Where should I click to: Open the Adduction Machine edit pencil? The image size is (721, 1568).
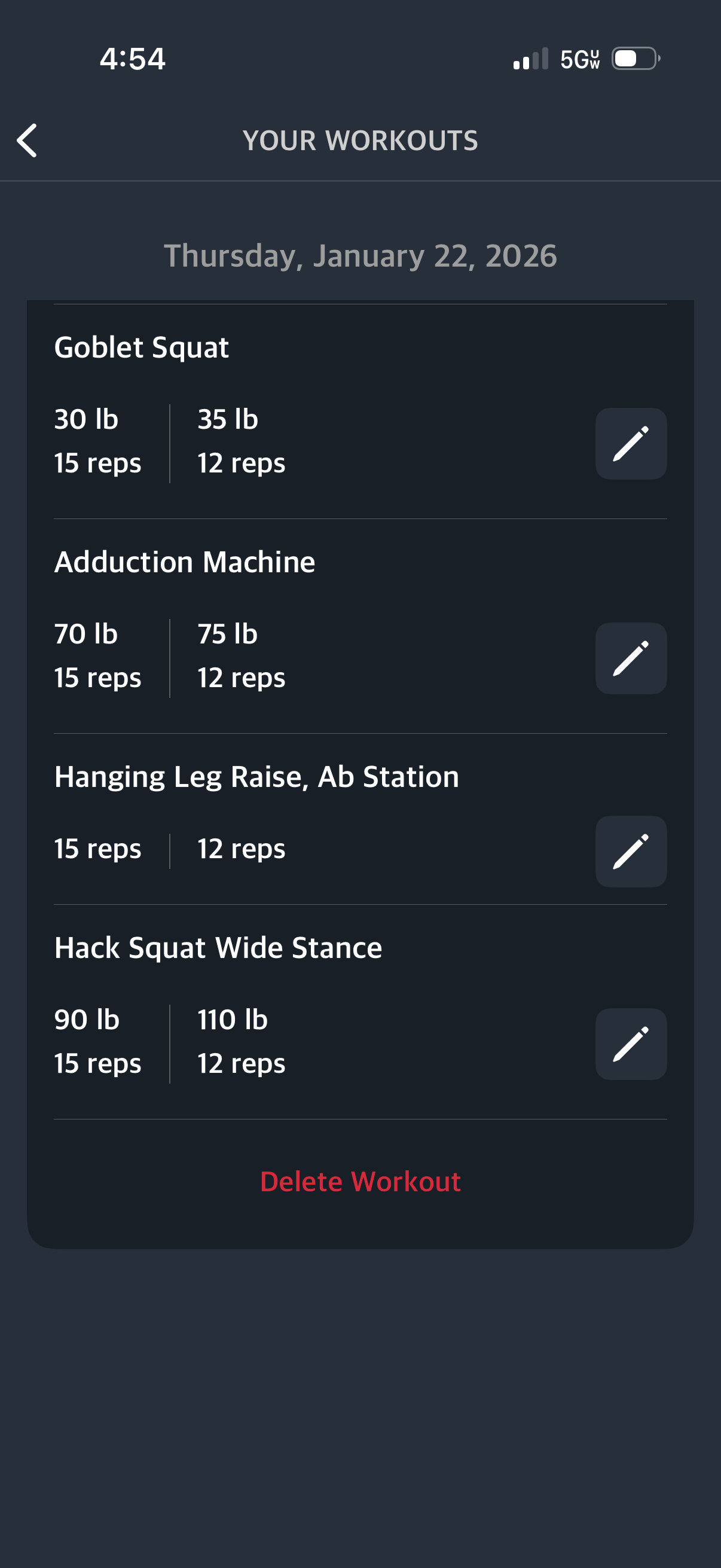pyautogui.click(x=630, y=658)
